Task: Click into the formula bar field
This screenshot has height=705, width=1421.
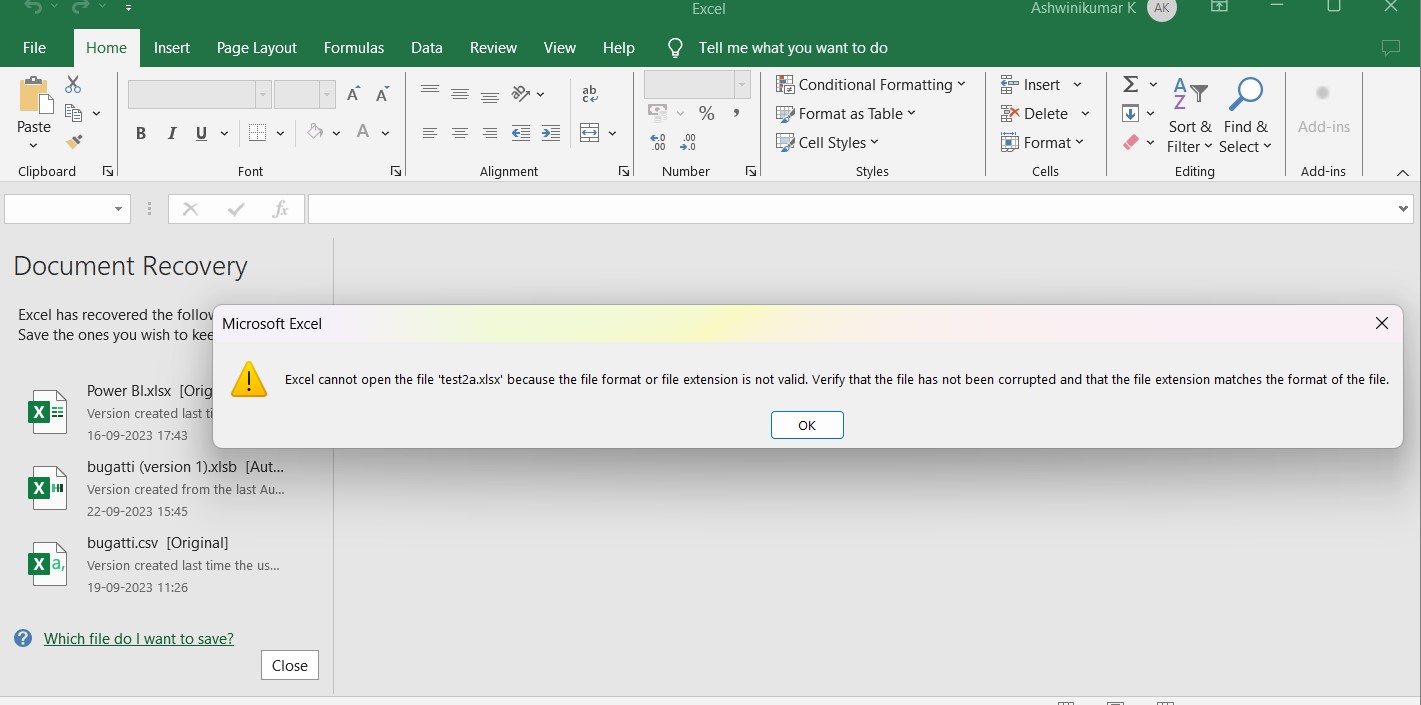Action: coord(850,209)
